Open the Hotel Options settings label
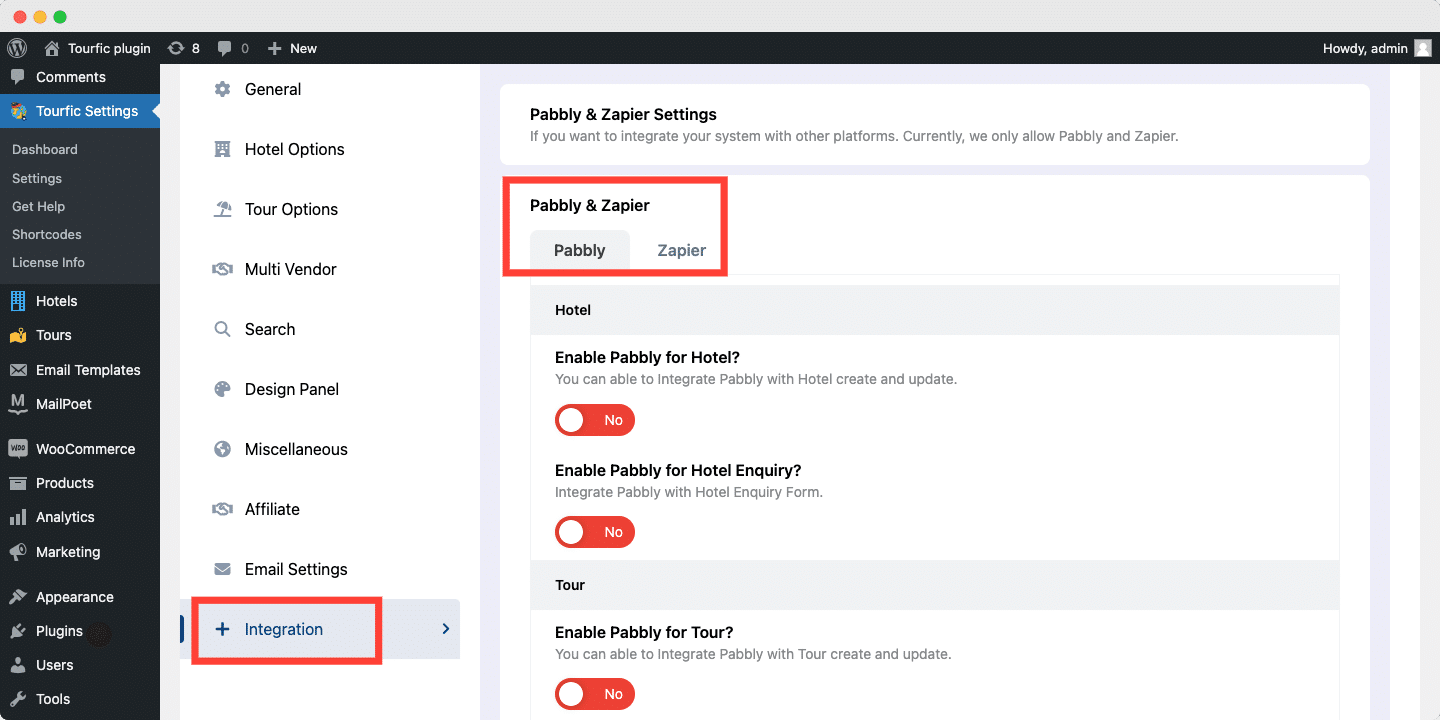This screenshot has height=720, width=1440. [294, 149]
